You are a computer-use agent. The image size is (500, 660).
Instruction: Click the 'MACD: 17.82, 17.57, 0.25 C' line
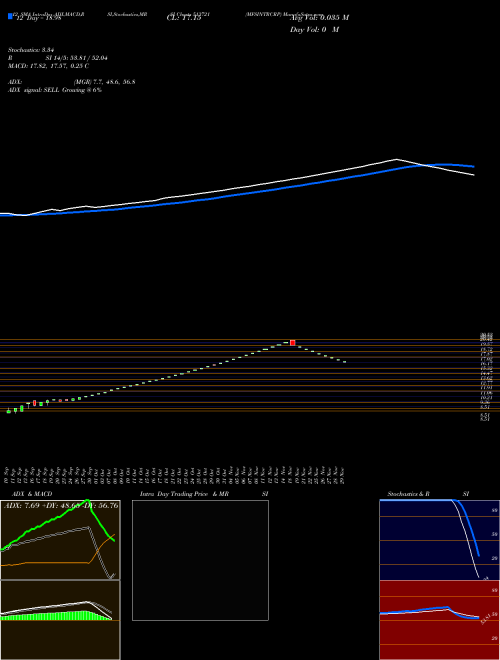click(x=48, y=66)
